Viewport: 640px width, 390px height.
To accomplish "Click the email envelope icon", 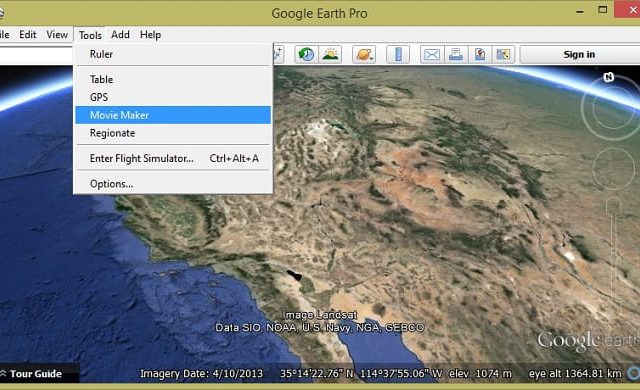I will click(x=432, y=54).
